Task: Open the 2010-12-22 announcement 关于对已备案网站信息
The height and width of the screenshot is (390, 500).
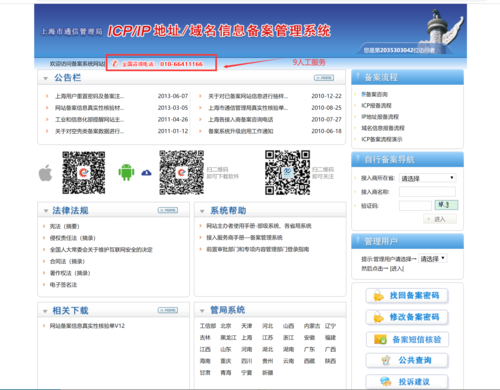Action: pos(248,96)
